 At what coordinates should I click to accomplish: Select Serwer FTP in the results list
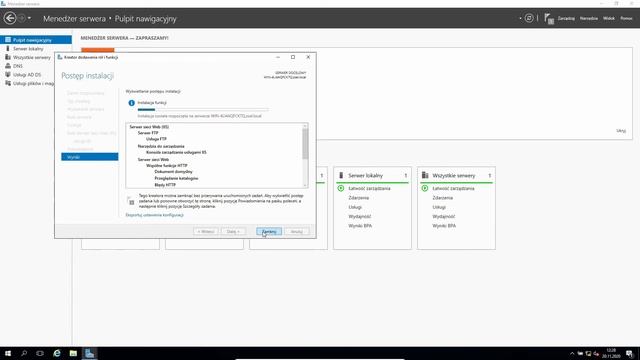click(x=148, y=133)
